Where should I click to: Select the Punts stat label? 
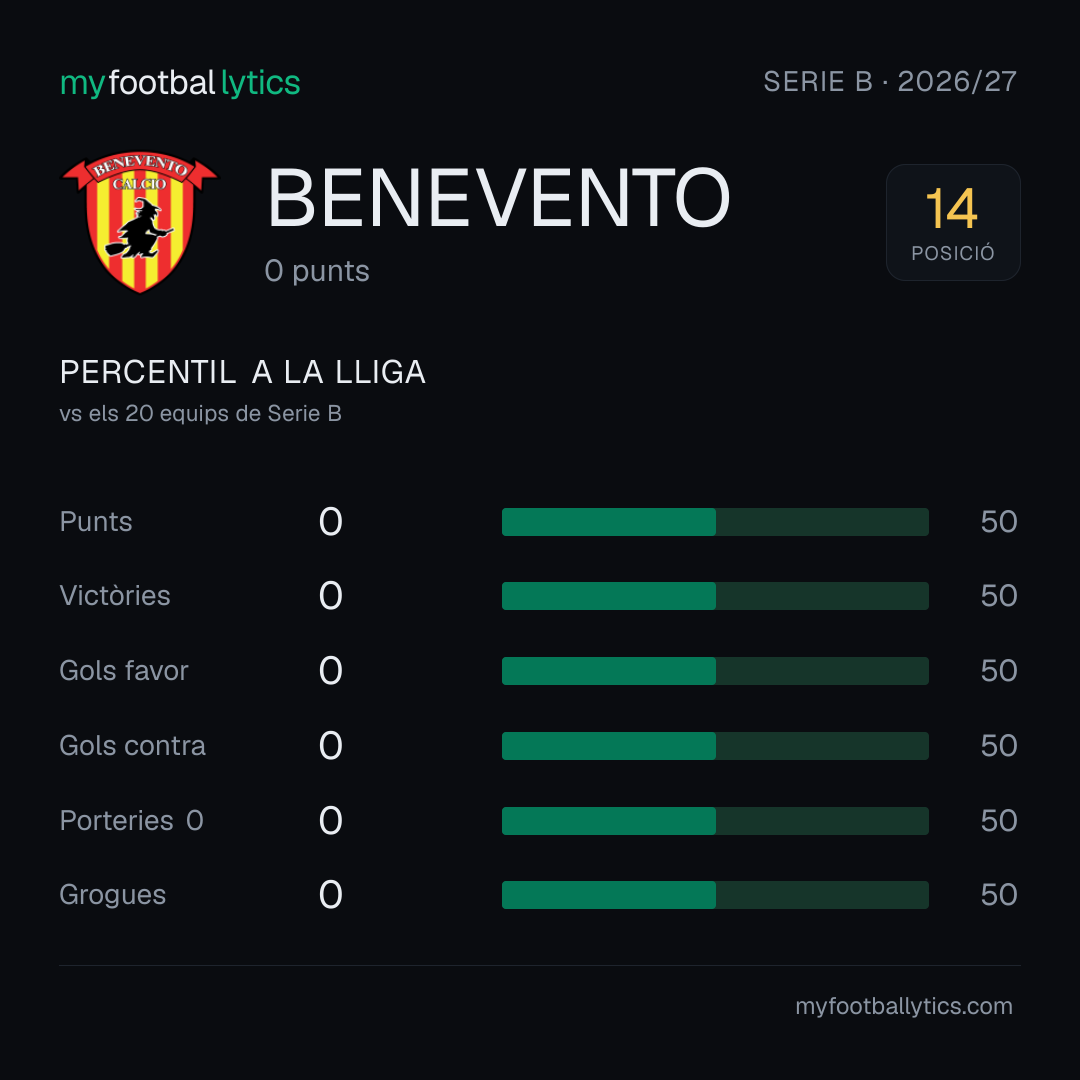click(96, 522)
